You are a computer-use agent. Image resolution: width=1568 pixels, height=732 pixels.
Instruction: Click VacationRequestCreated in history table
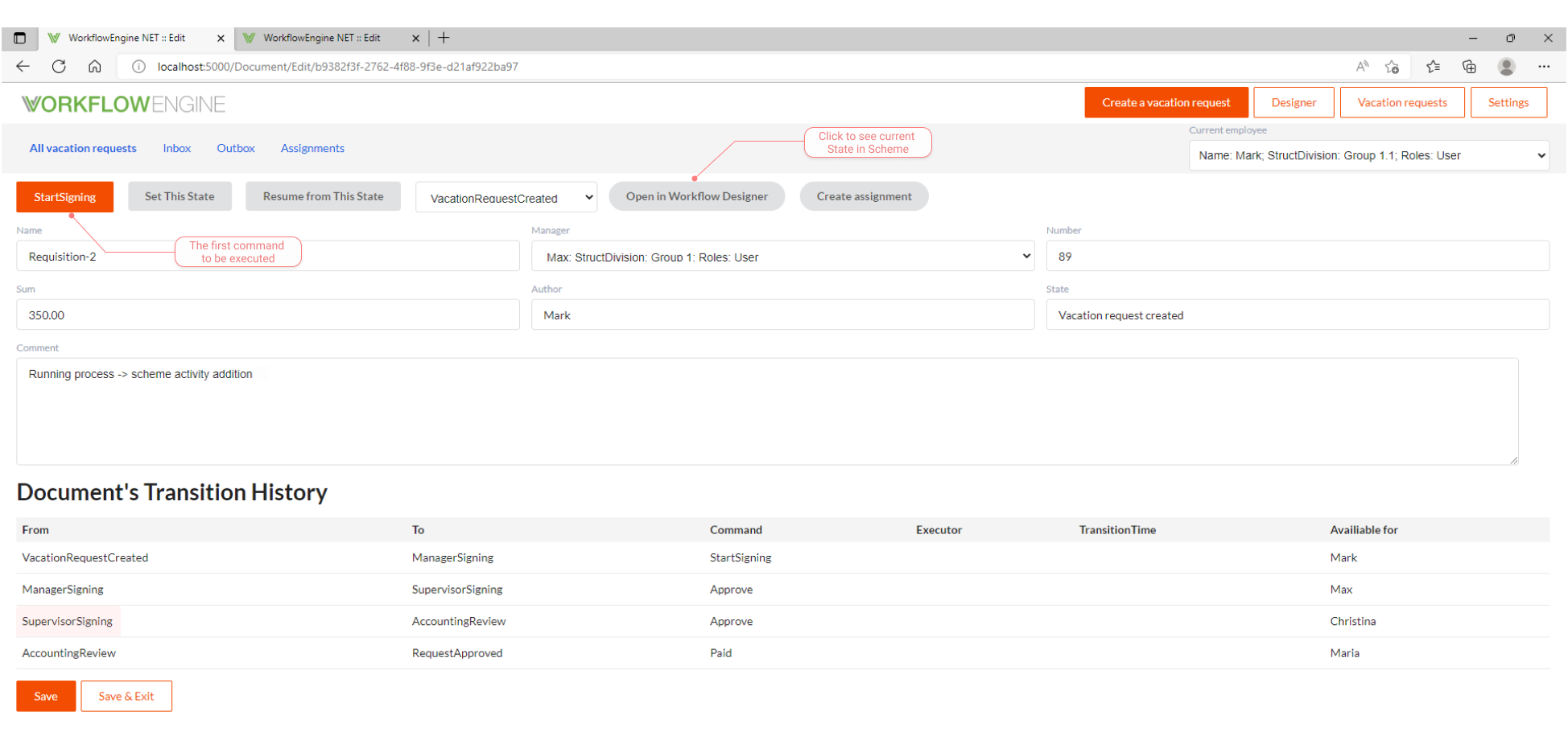point(85,557)
